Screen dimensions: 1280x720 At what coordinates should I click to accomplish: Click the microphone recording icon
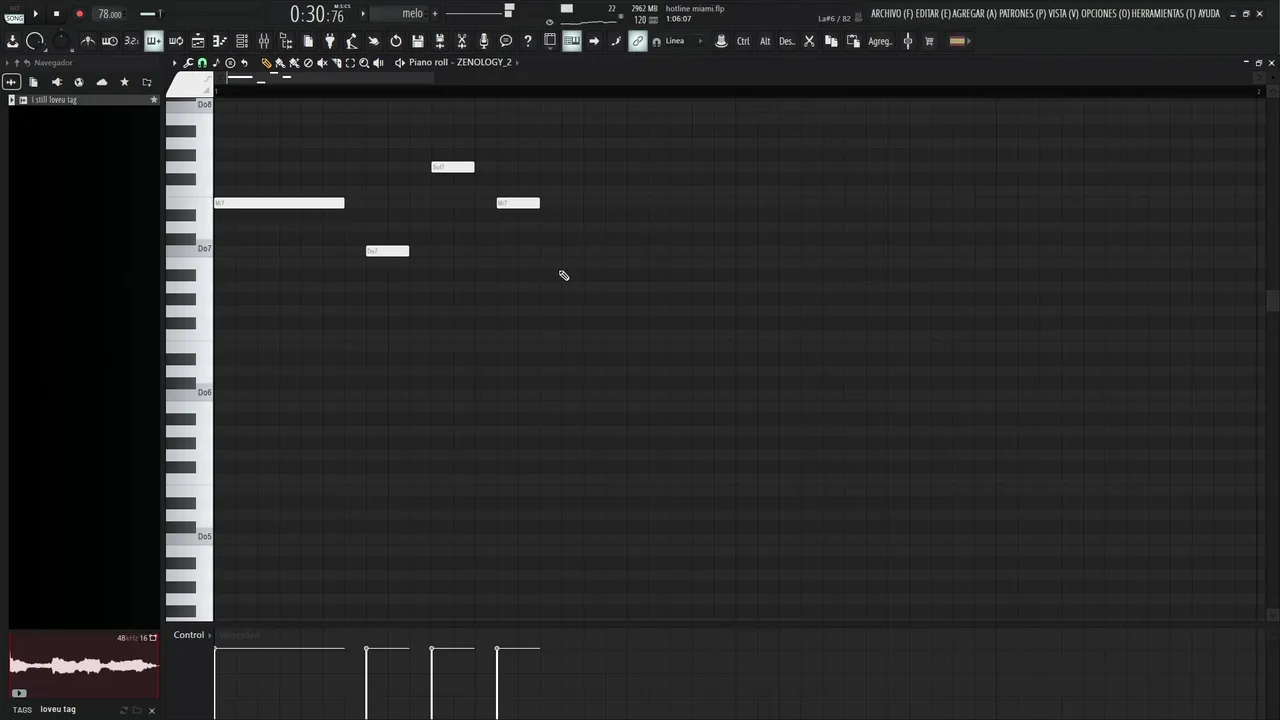coord(484,41)
